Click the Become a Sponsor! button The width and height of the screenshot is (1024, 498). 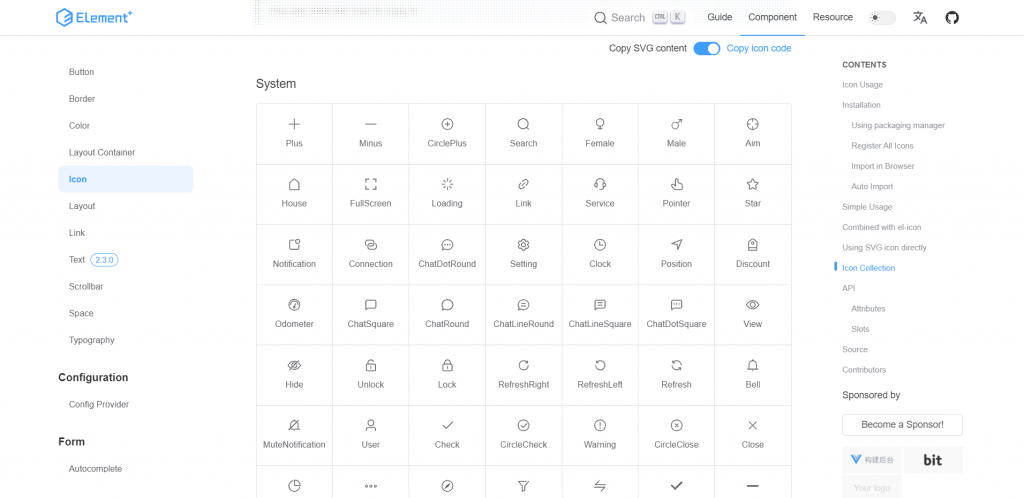902,425
